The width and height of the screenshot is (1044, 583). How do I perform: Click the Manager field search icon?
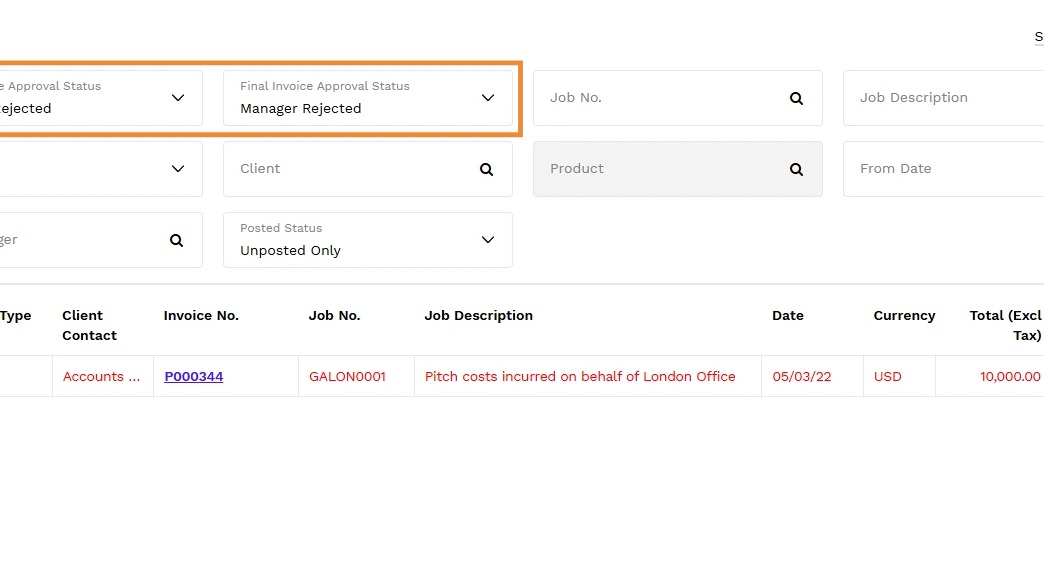point(176,240)
